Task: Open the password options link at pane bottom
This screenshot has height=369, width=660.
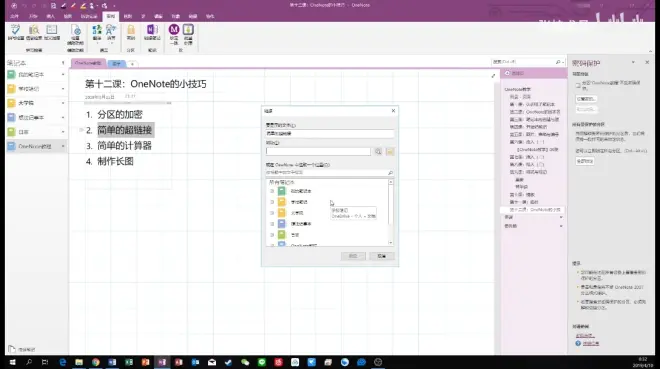Action: (x=585, y=335)
